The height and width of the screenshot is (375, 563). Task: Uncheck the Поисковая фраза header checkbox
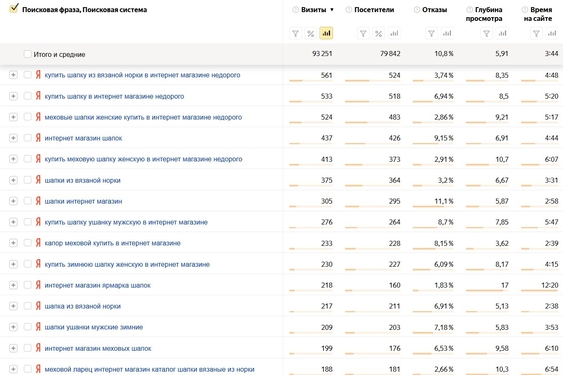[x=14, y=8]
